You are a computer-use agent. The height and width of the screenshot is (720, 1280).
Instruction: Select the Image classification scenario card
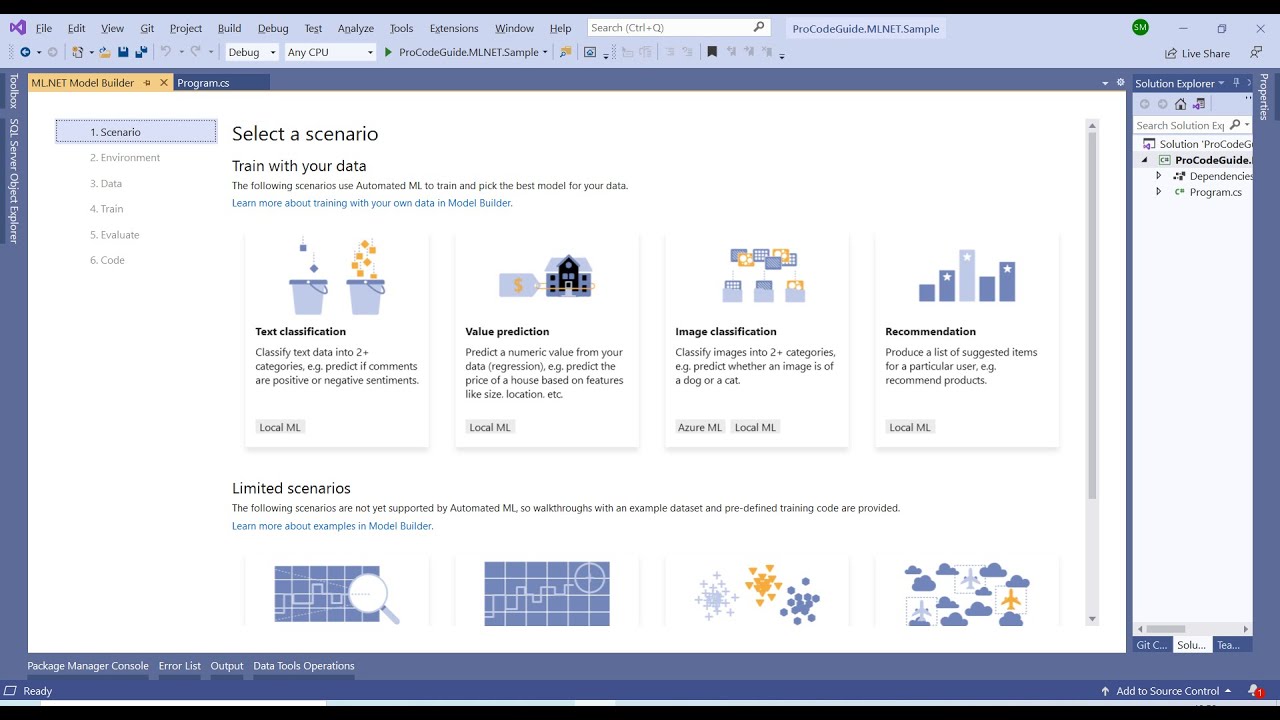click(757, 340)
